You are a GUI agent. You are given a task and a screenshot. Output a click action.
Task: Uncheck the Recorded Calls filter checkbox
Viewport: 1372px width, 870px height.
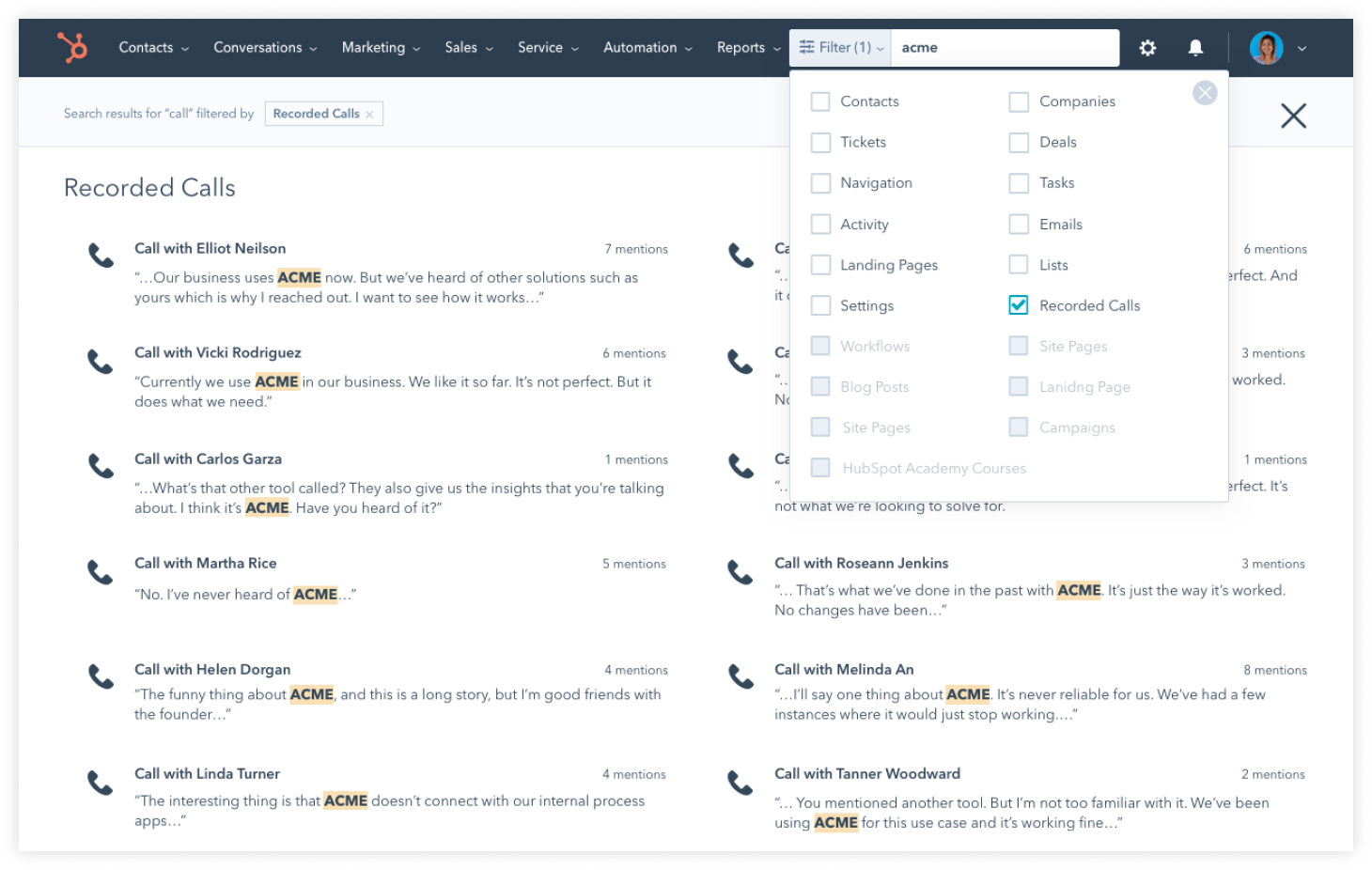click(x=1019, y=305)
